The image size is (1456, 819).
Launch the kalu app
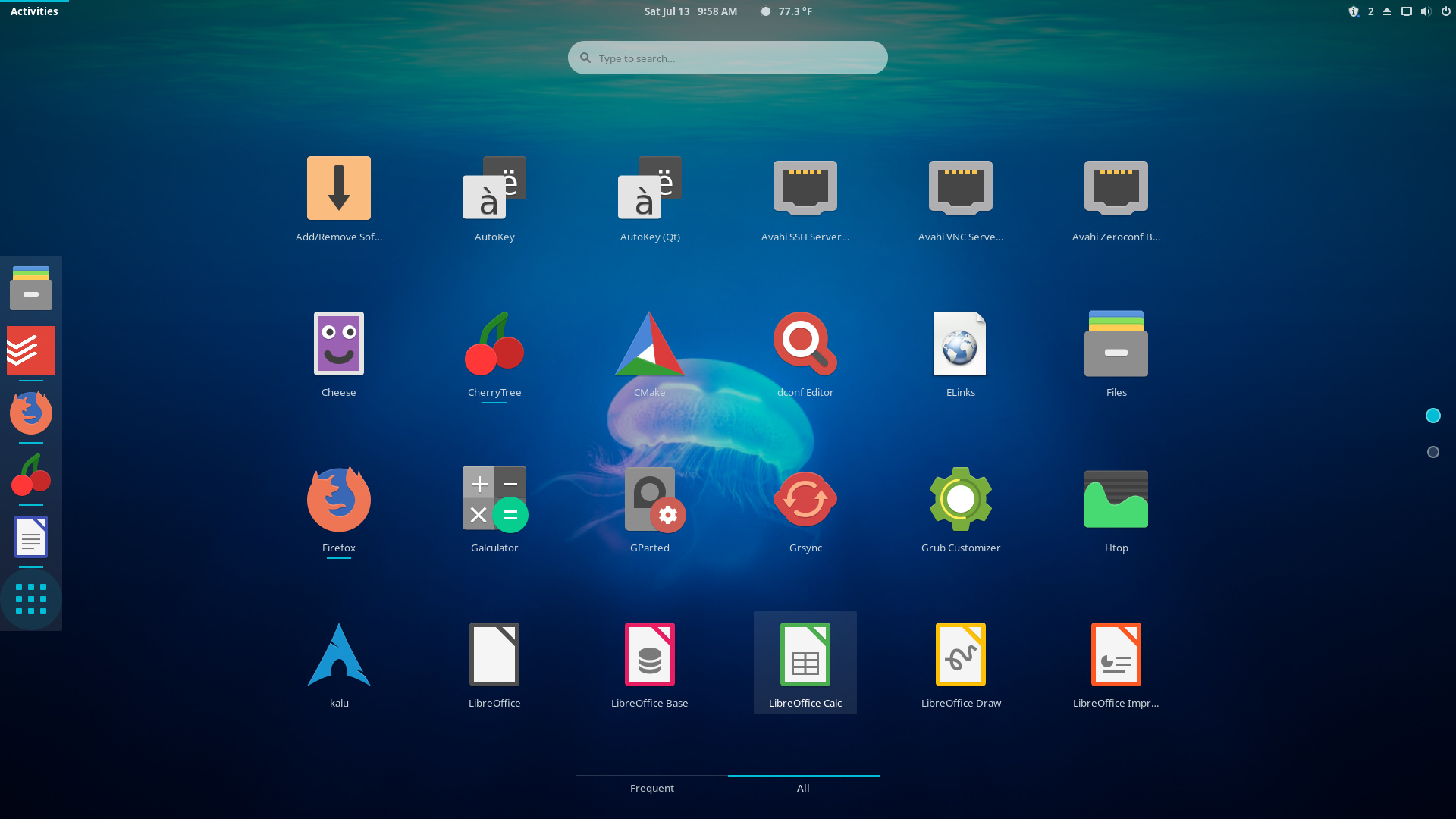[339, 665]
